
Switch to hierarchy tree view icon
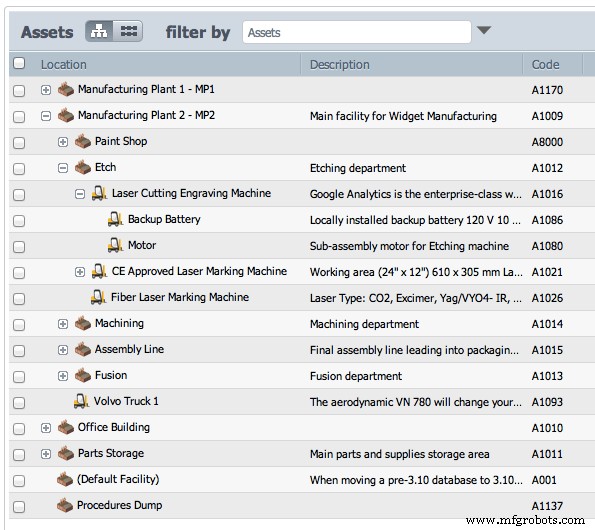[x=99, y=31]
